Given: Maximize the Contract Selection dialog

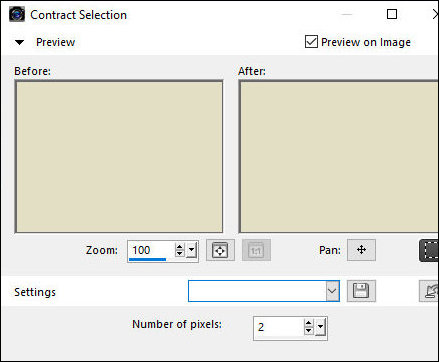Looking at the screenshot, I should tap(392, 14).
